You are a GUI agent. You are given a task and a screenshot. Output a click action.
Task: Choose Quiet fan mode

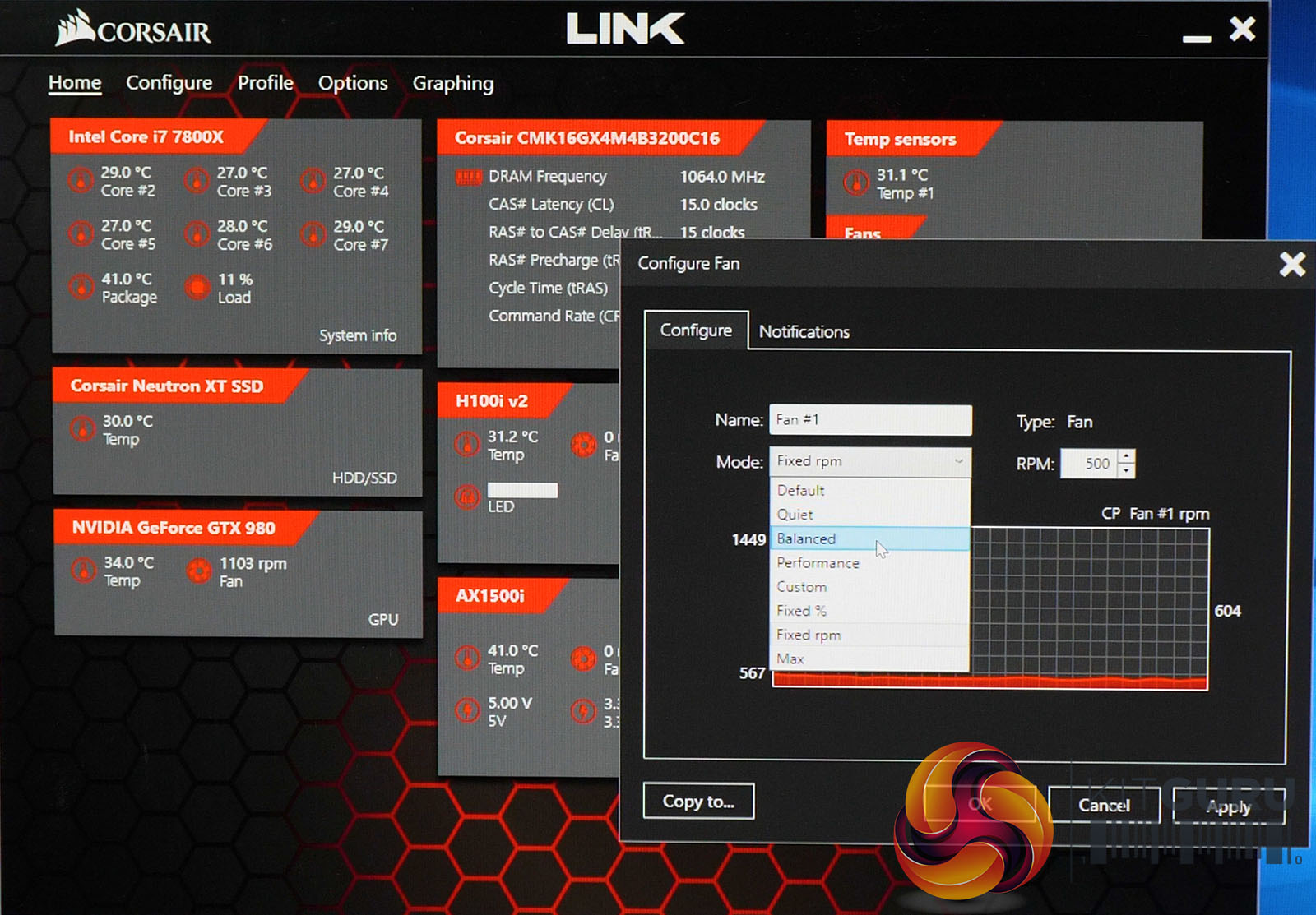(x=870, y=515)
